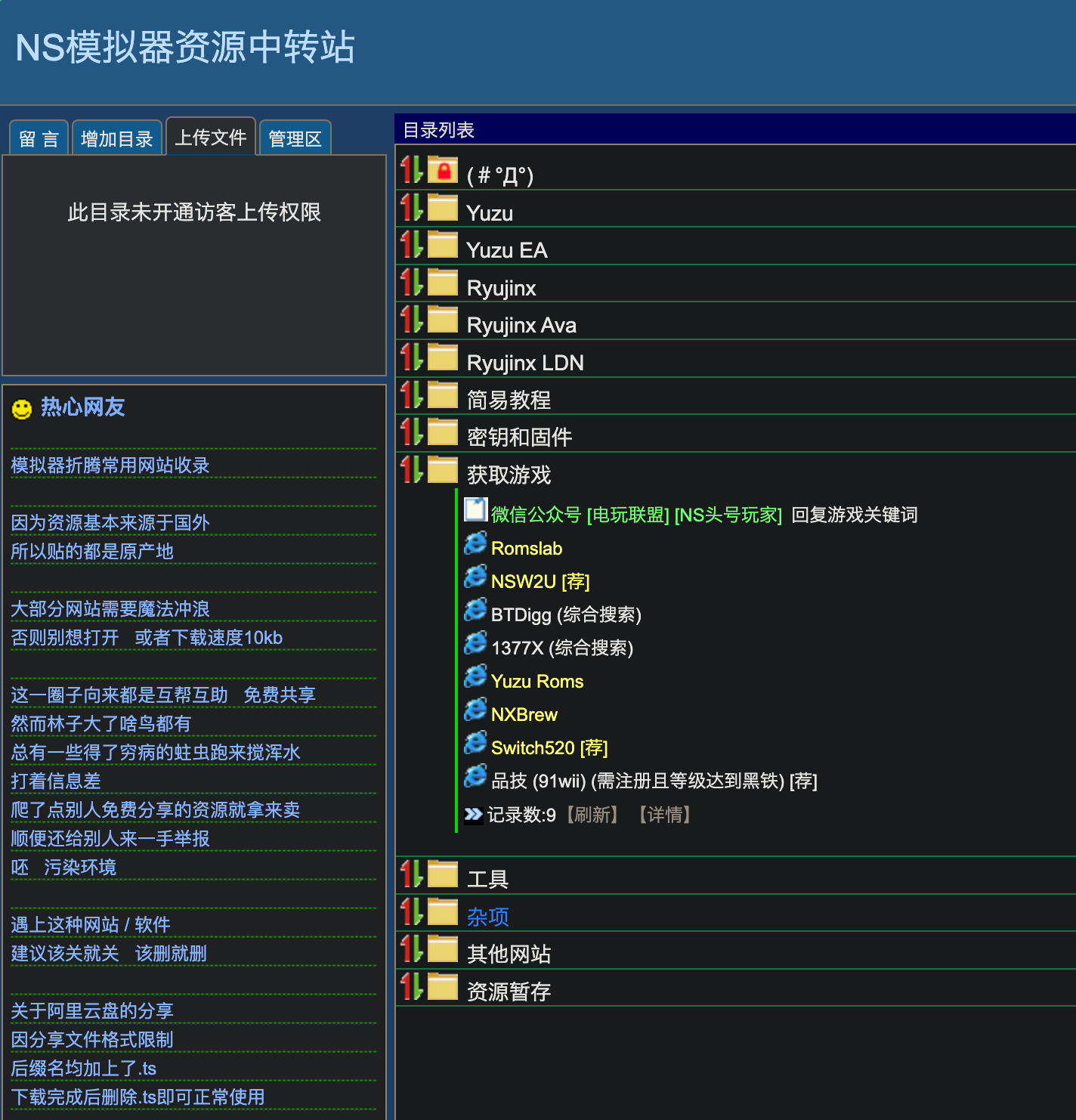Click the smiley icon beside 热心网友
This screenshot has width=1076, height=1120.
pyautogui.click(x=21, y=407)
